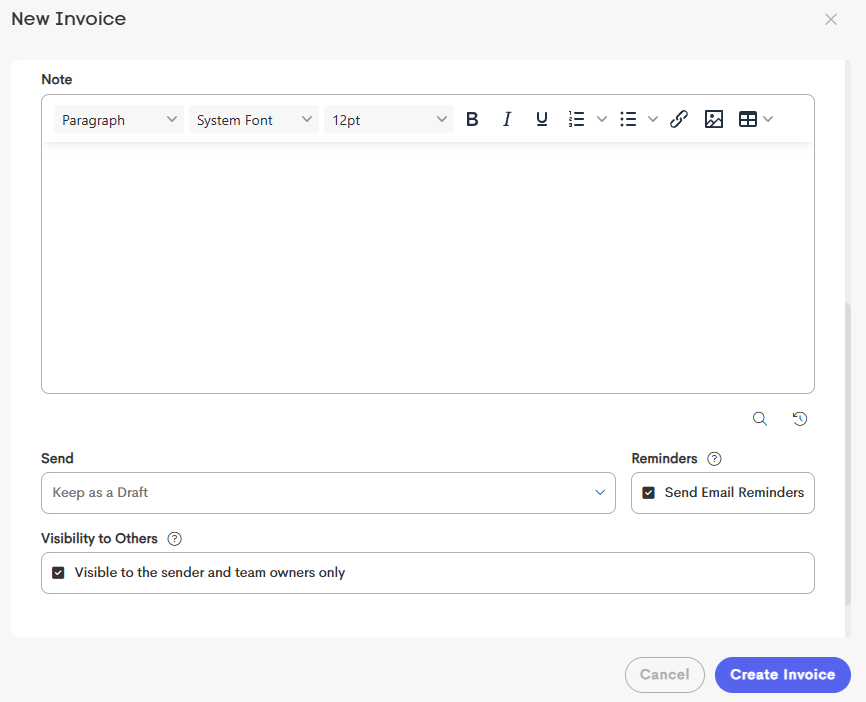Screen dimensions: 866x702
Task: Underline the selected note text
Action: coord(542,119)
